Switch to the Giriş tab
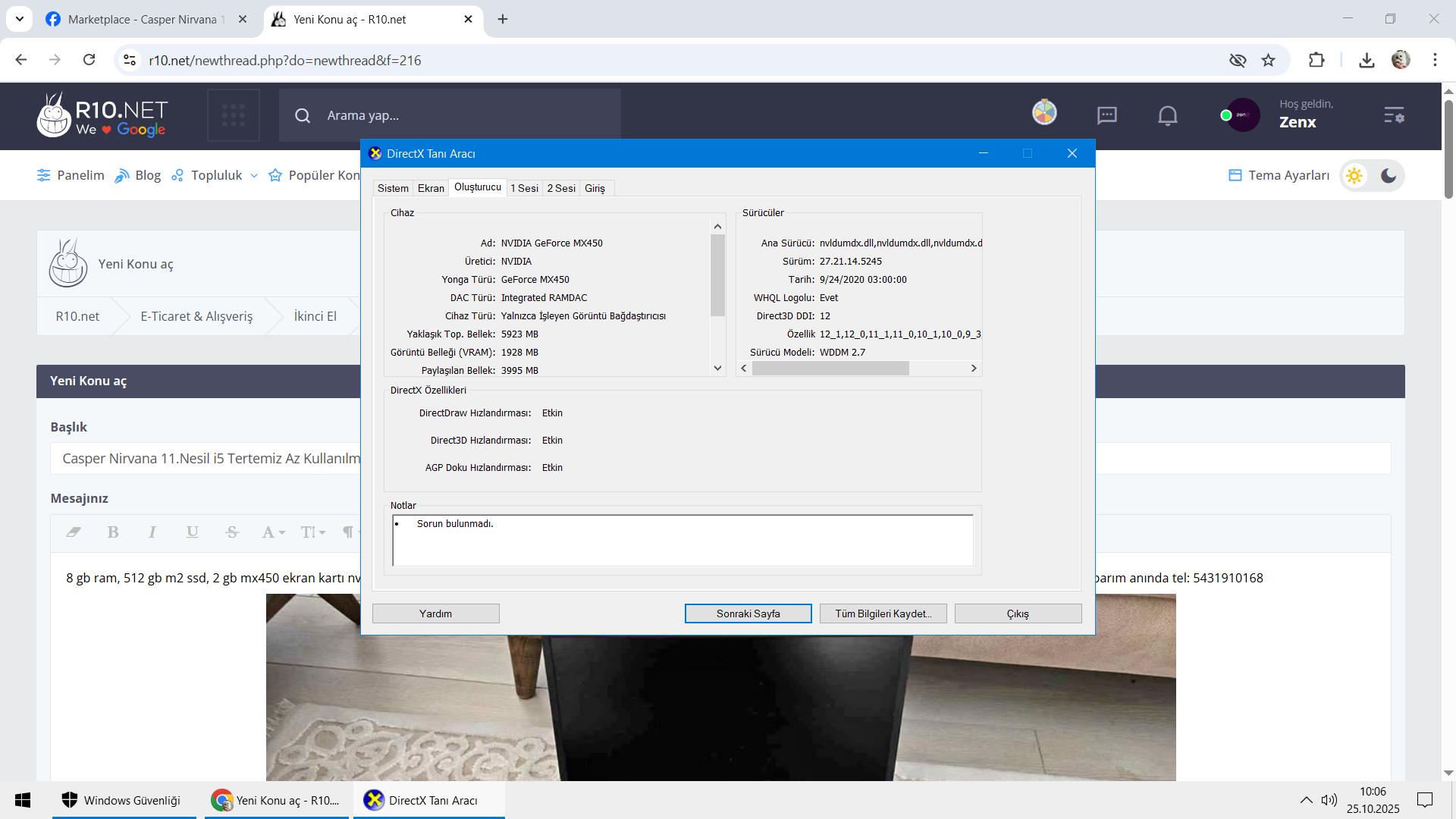Image resolution: width=1456 pixels, height=819 pixels. point(595,188)
